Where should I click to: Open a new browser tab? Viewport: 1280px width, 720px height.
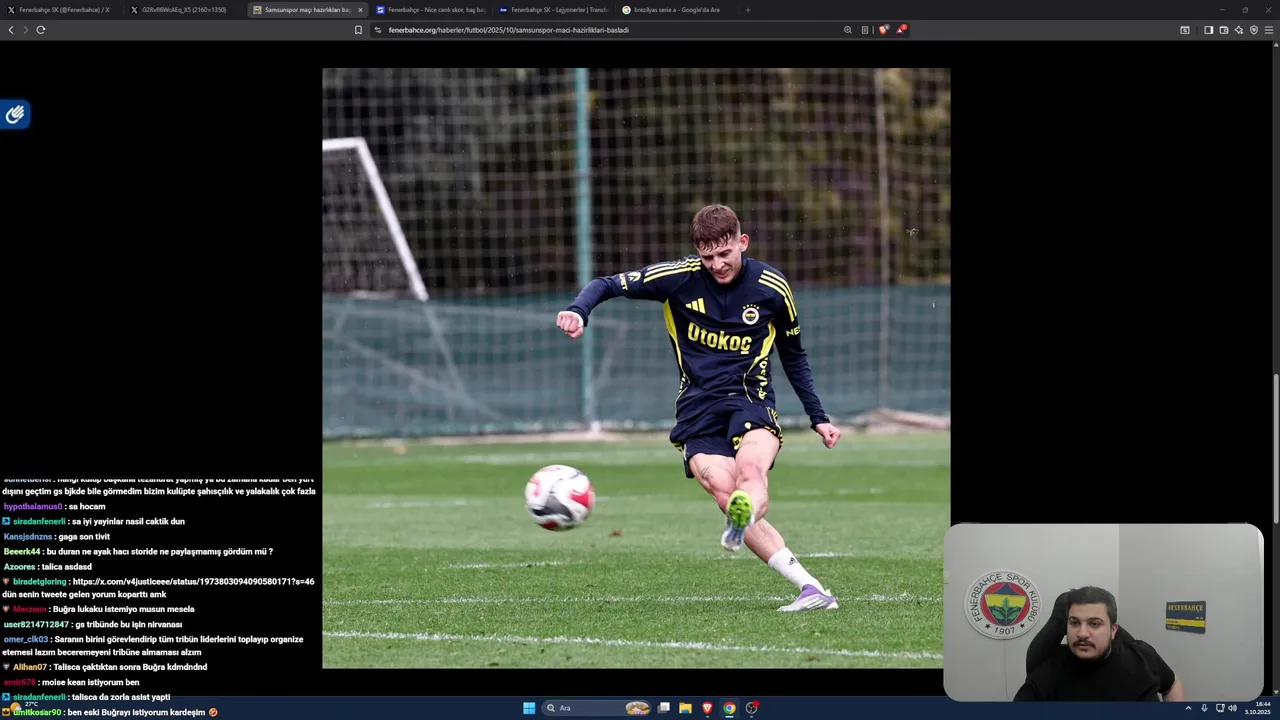tap(748, 10)
